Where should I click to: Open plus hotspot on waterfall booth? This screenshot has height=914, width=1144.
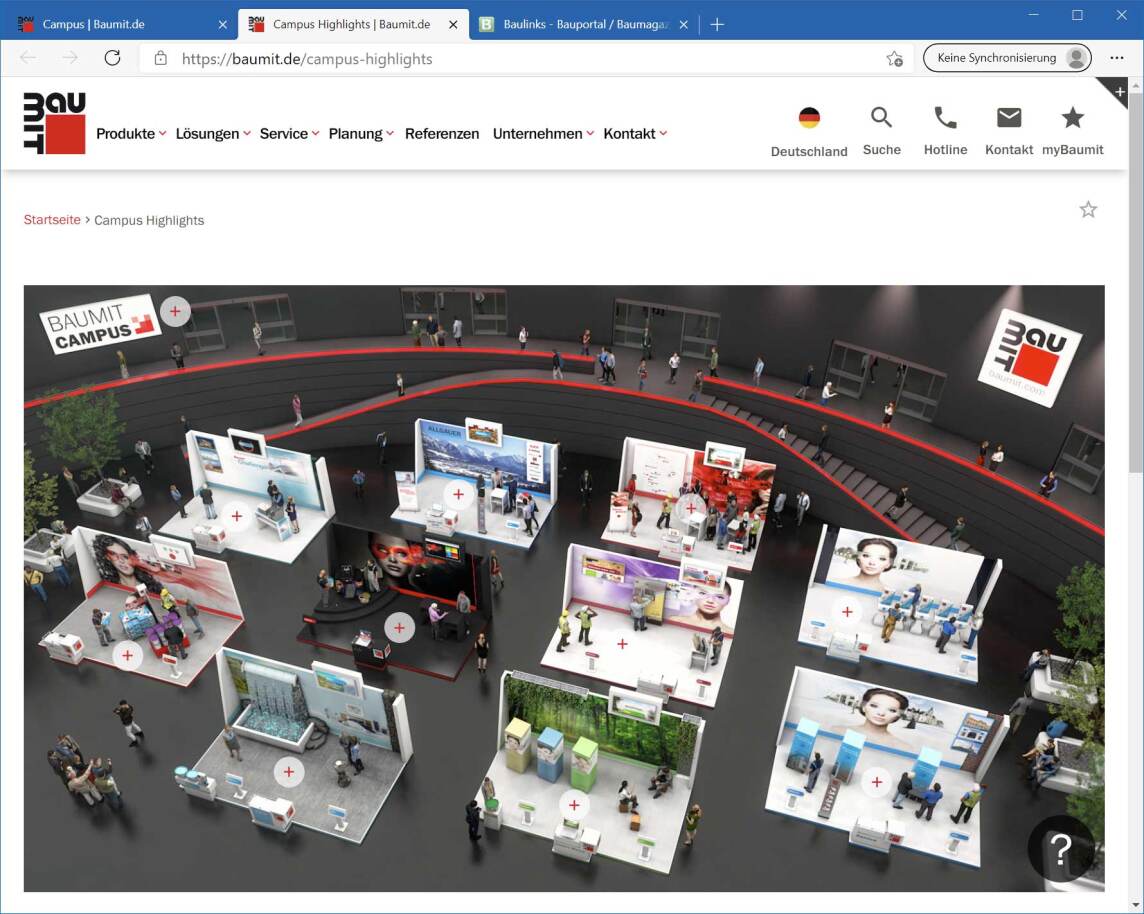pos(289,772)
